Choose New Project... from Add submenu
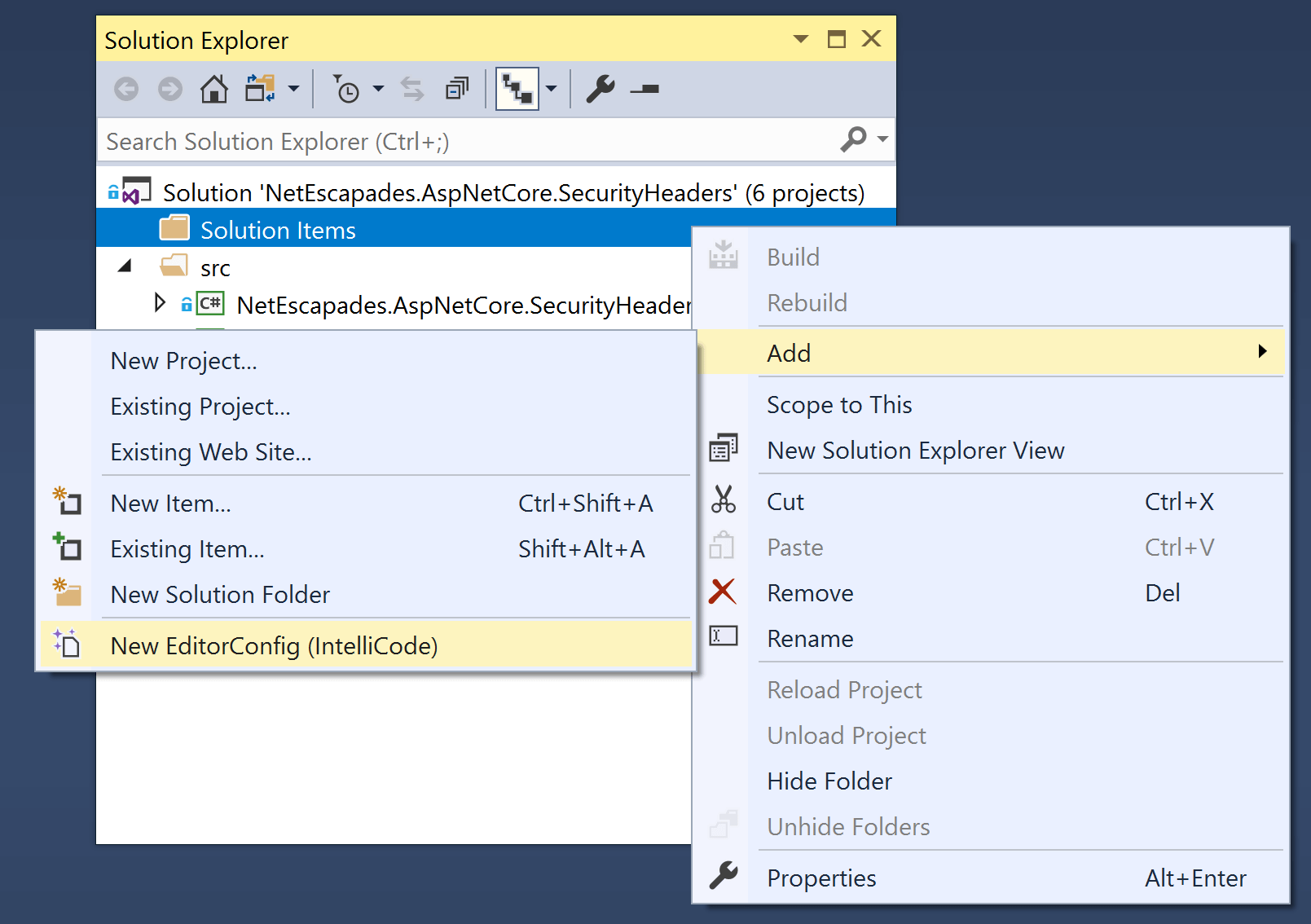 click(x=366, y=361)
